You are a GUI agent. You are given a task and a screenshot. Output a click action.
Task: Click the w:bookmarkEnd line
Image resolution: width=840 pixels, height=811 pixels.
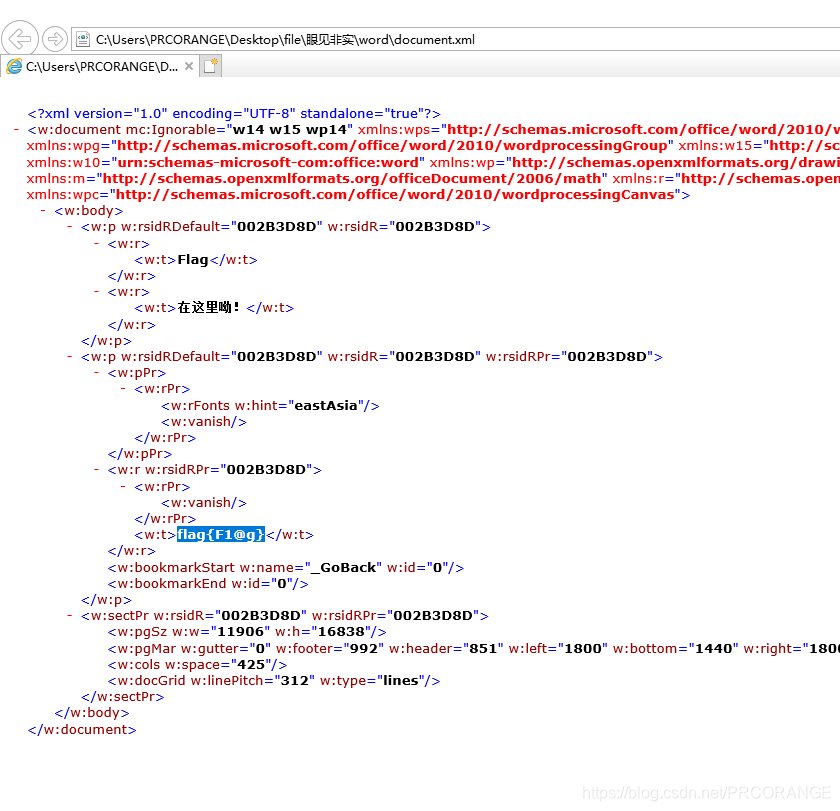(x=208, y=583)
